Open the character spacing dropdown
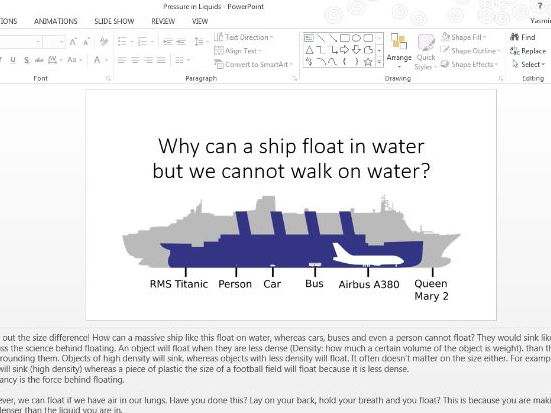This screenshot has width=551, height=413. [55, 60]
